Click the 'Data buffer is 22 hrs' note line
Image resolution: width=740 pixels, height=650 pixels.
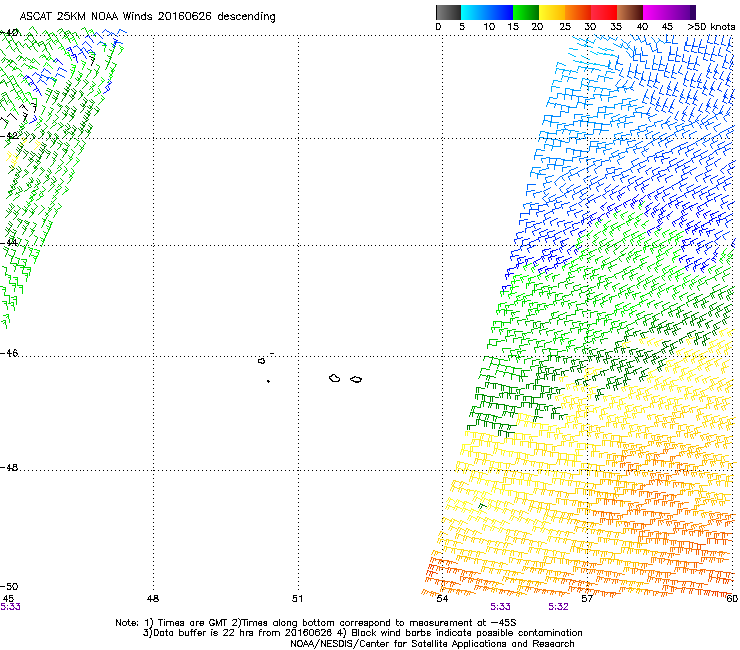click(362, 633)
